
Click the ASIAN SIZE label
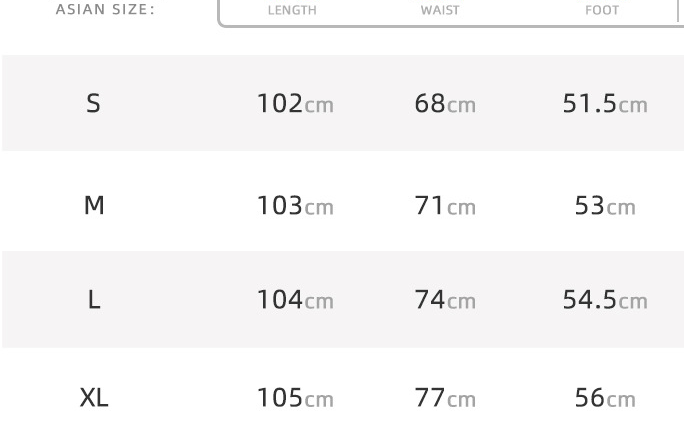pyautogui.click(x=105, y=10)
